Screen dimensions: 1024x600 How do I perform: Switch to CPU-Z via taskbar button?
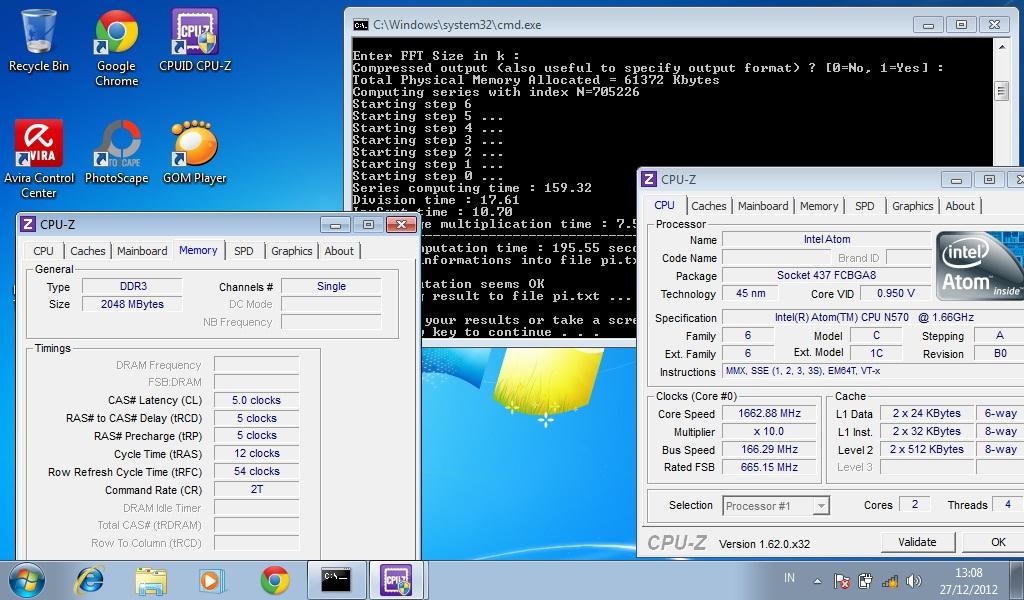396,580
